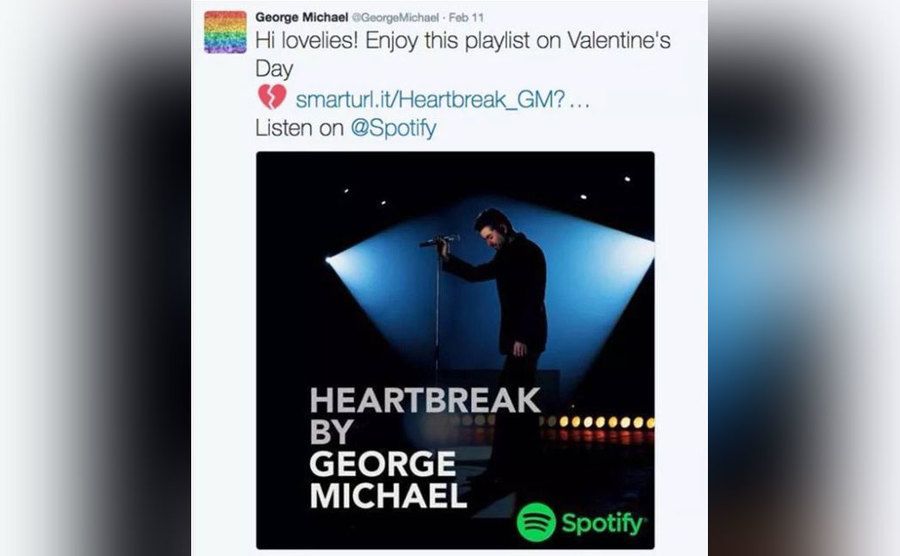This screenshot has width=900, height=556.
Task: Click the Spotify wordmark on the cover
Action: 603,523
